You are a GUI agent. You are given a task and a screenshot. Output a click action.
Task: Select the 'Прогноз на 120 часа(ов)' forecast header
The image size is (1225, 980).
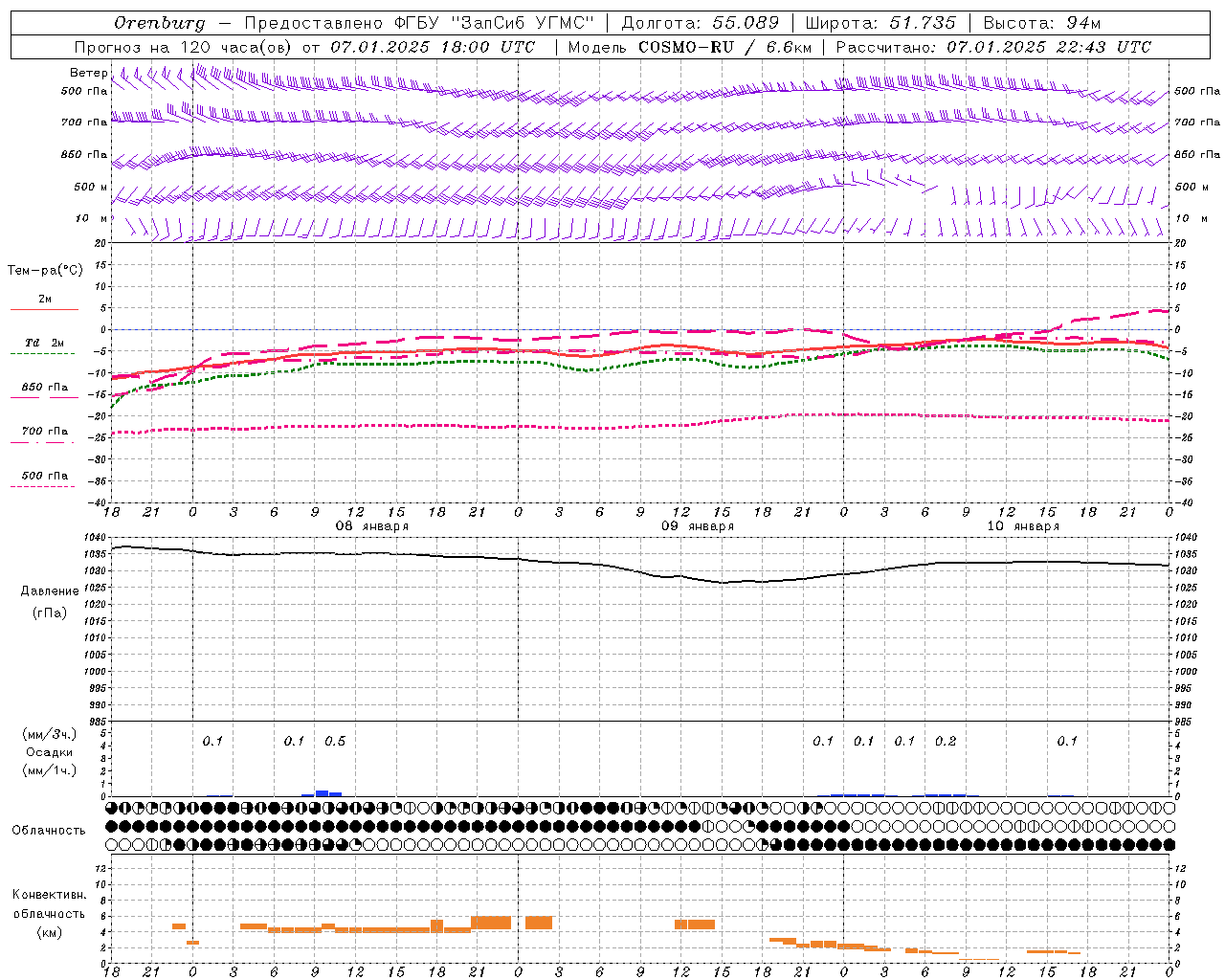(x=184, y=47)
